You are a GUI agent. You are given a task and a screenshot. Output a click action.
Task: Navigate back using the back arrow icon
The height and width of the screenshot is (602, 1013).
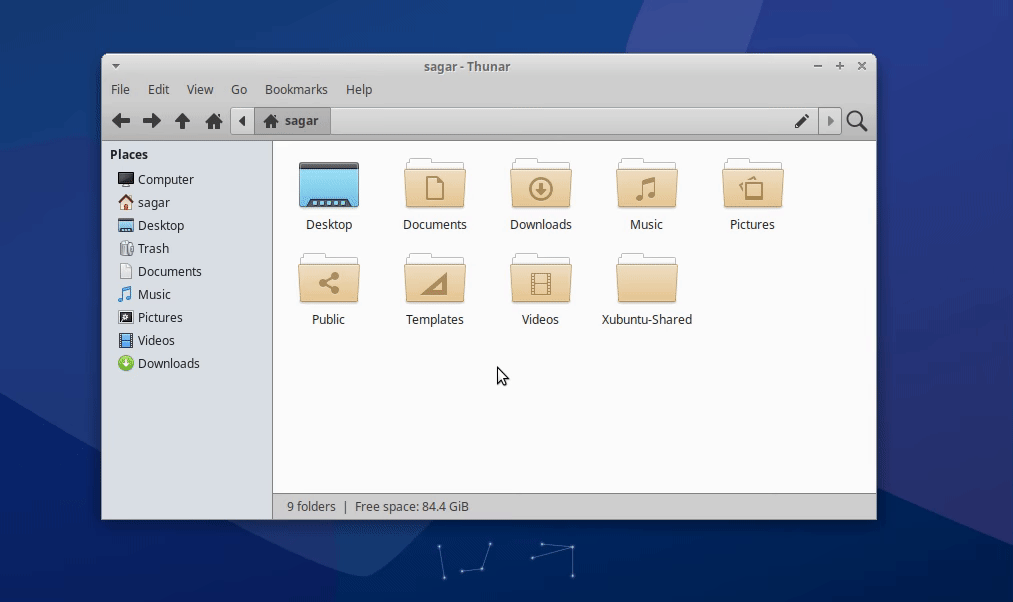(x=120, y=120)
